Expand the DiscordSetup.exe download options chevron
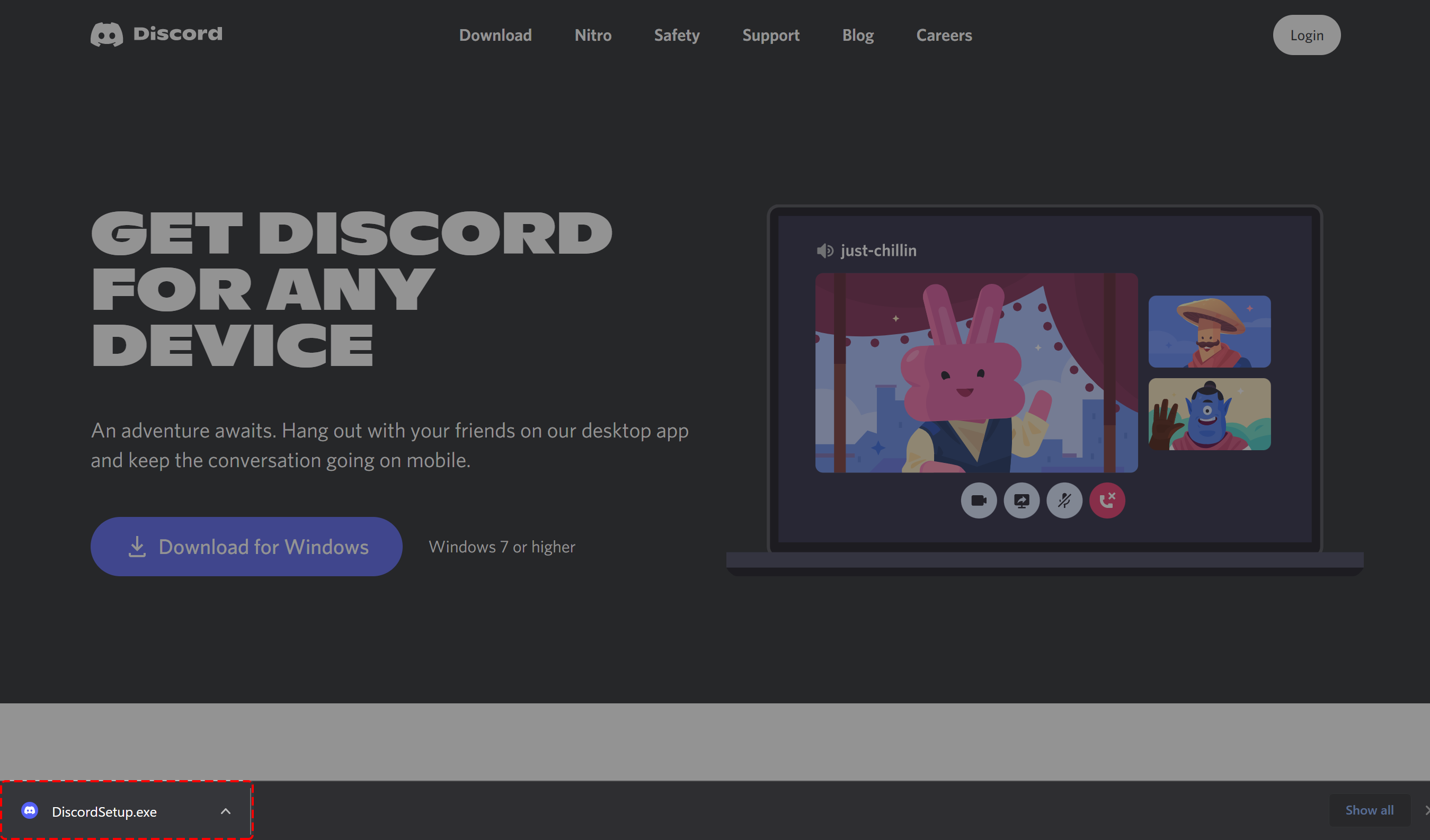 tap(225, 811)
